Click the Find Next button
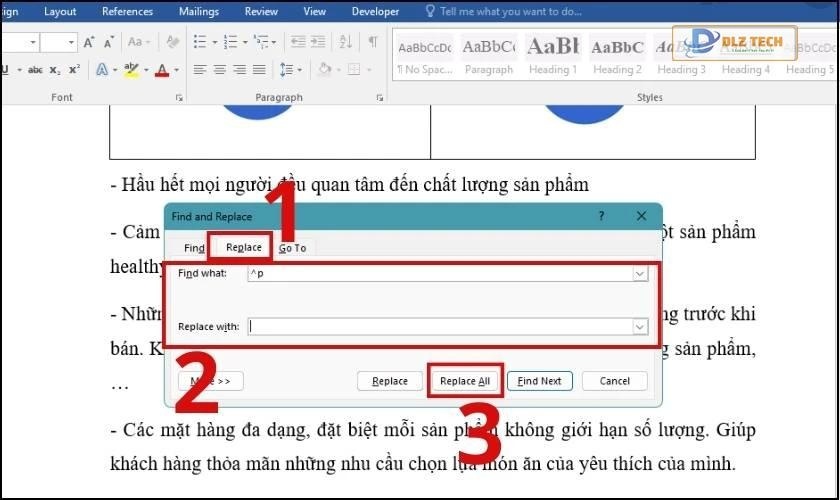The height and width of the screenshot is (500, 840). click(x=540, y=381)
